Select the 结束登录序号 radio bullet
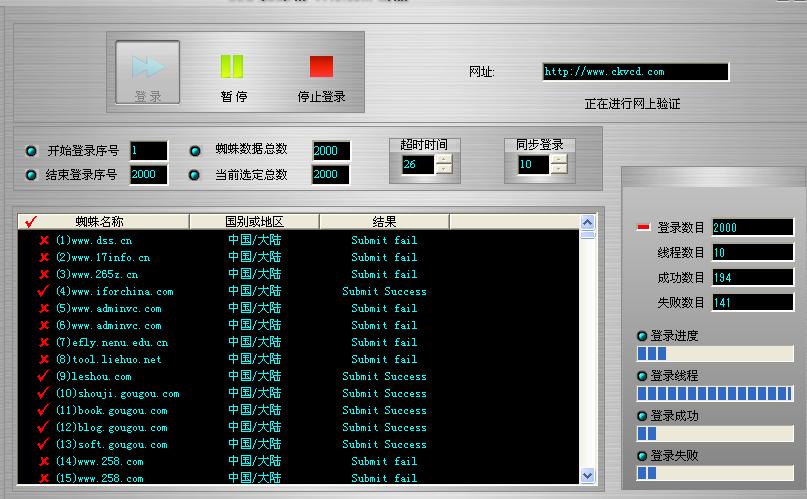 coord(31,175)
